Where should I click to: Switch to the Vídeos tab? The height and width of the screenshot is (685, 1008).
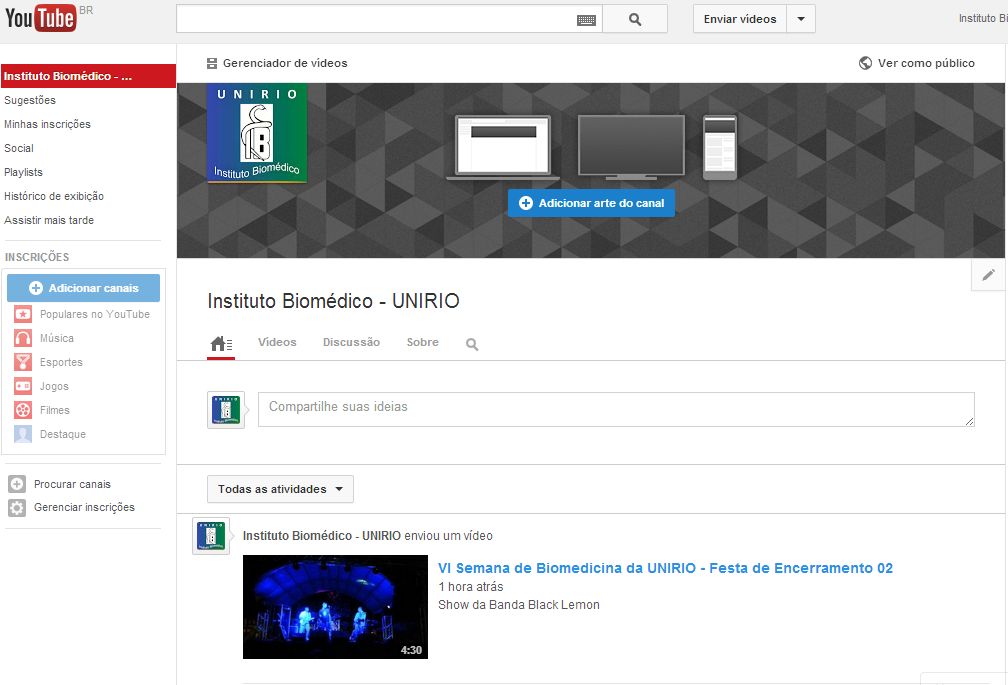coord(277,342)
